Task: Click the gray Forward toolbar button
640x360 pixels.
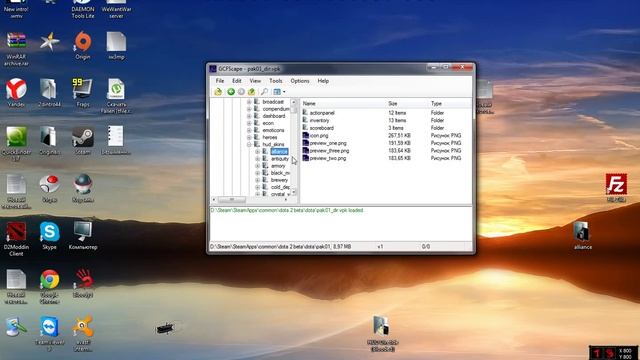Action: (241, 92)
